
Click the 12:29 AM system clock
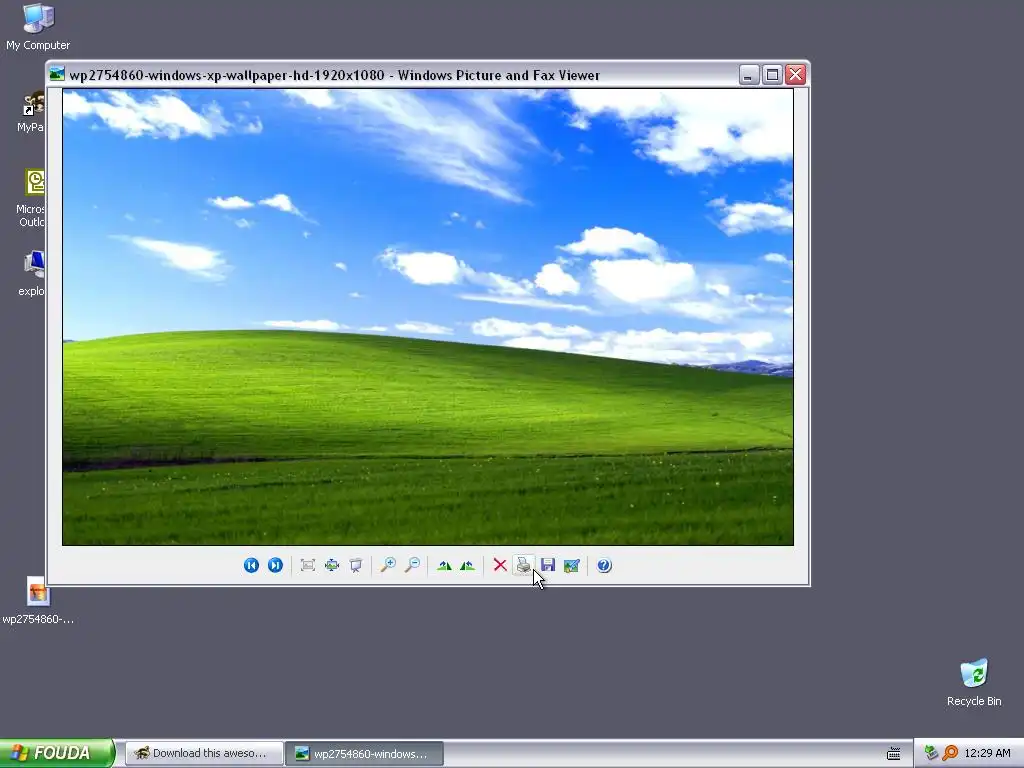987,753
